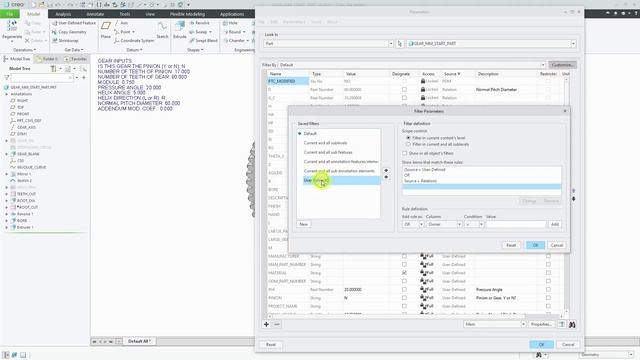Click the plus icon beside the tree search
The width and height of the screenshot is (640, 360).
84,77
